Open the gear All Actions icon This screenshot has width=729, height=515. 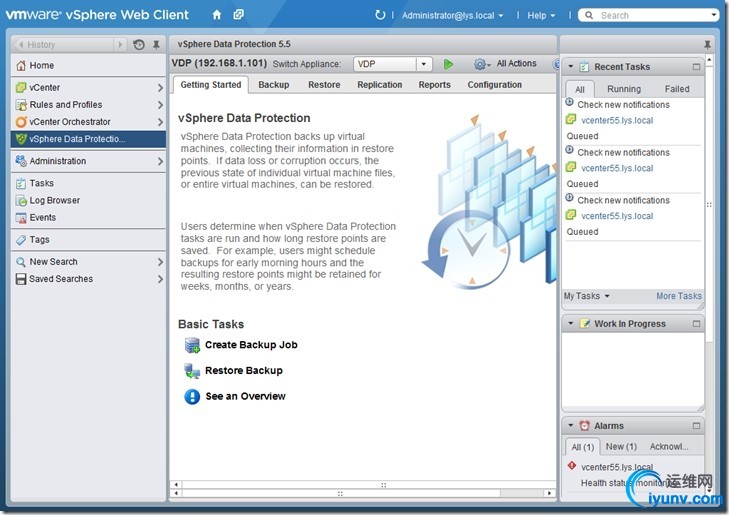[x=480, y=64]
